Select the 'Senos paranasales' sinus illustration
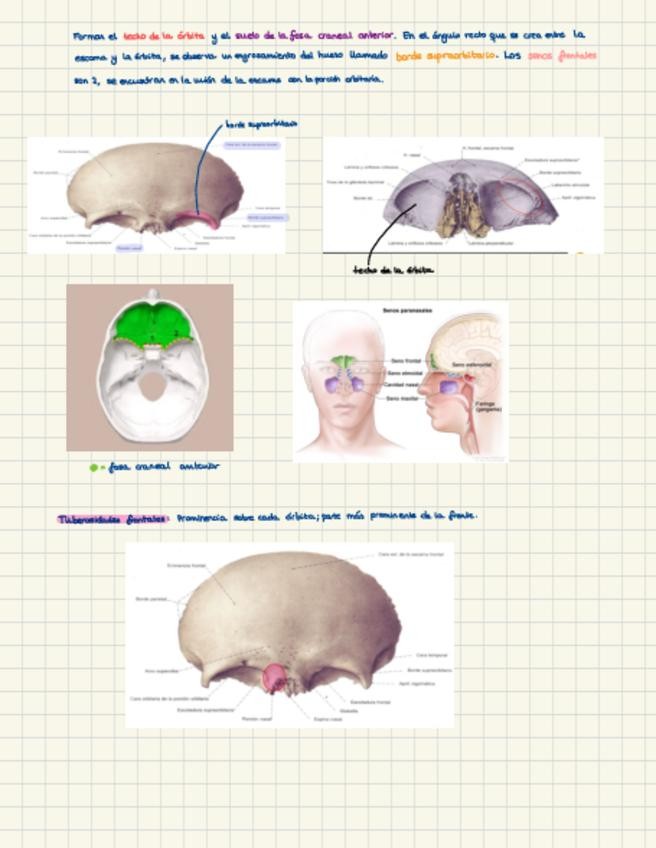 [400, 381]
